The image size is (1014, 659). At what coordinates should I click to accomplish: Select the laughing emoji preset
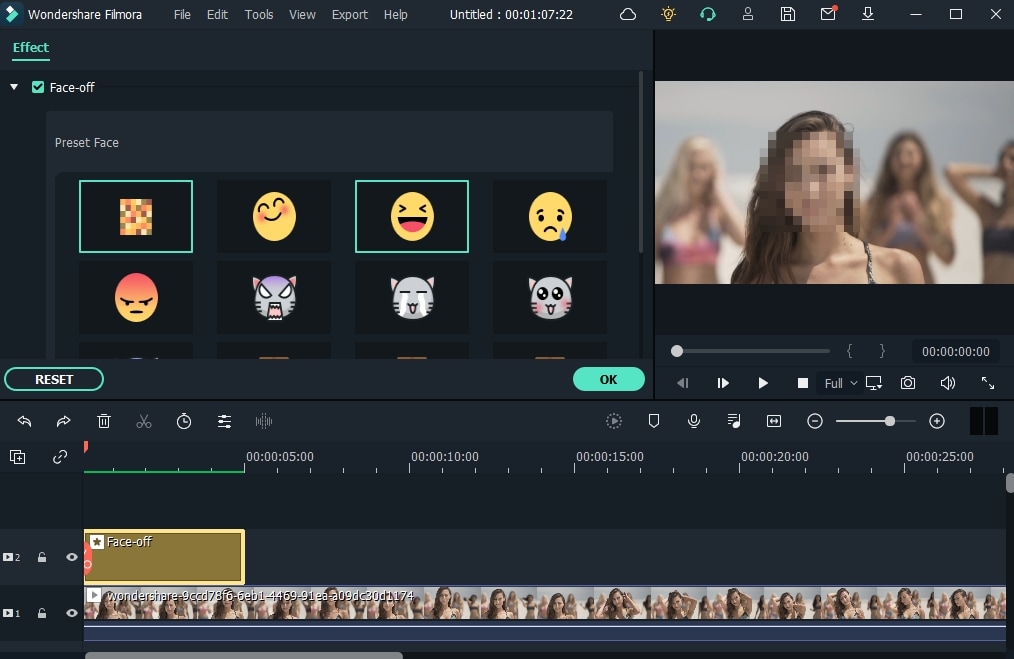412,216
